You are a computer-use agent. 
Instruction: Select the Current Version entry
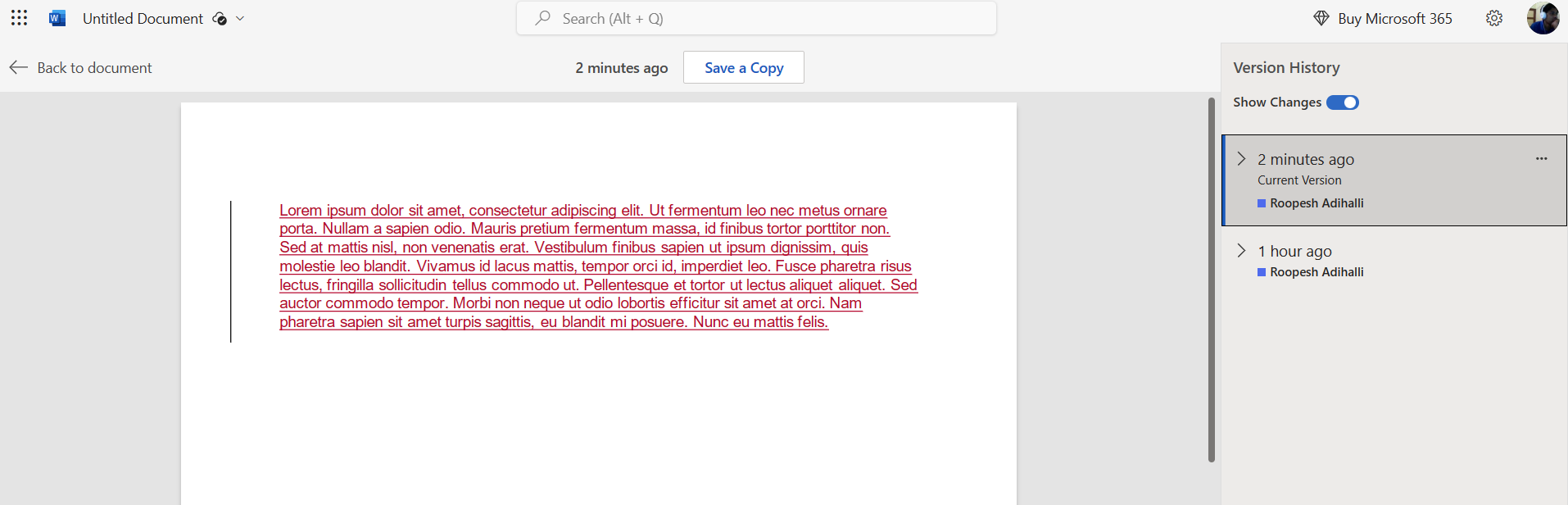(1299, 180)
